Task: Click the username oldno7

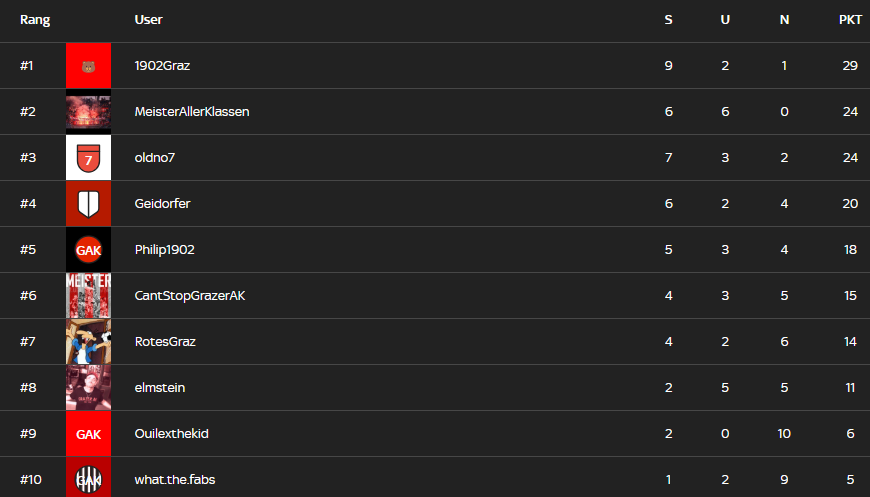Action: click(155, 158)
